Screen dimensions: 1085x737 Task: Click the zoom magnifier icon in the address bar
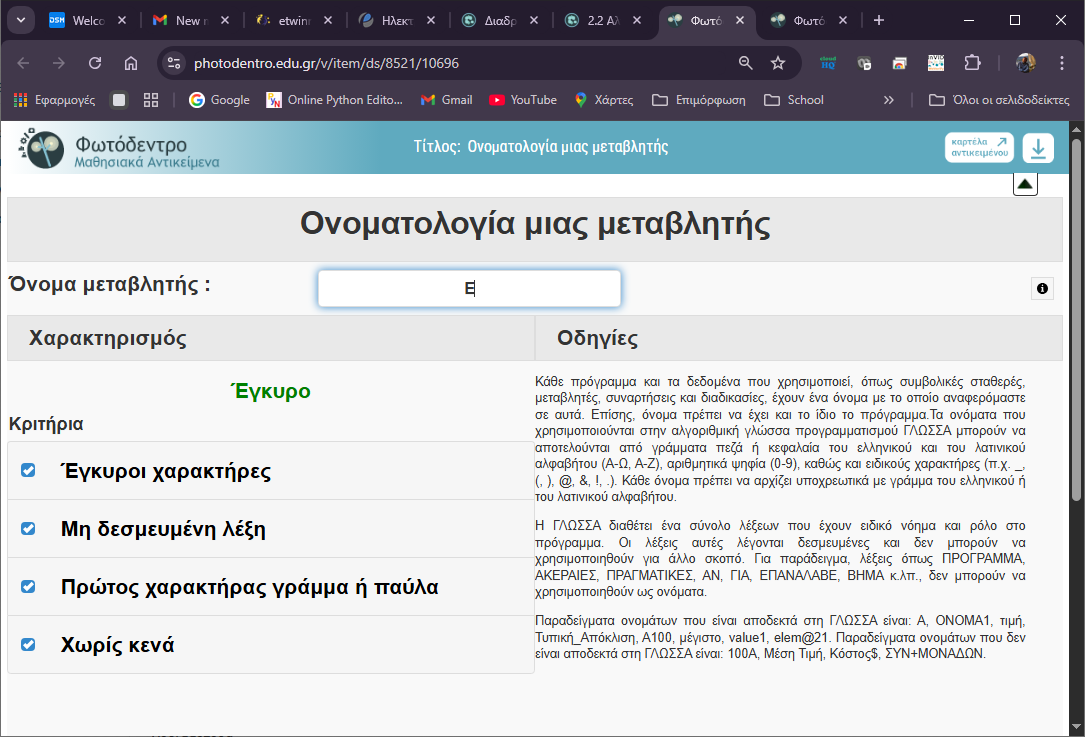(745, 63)
